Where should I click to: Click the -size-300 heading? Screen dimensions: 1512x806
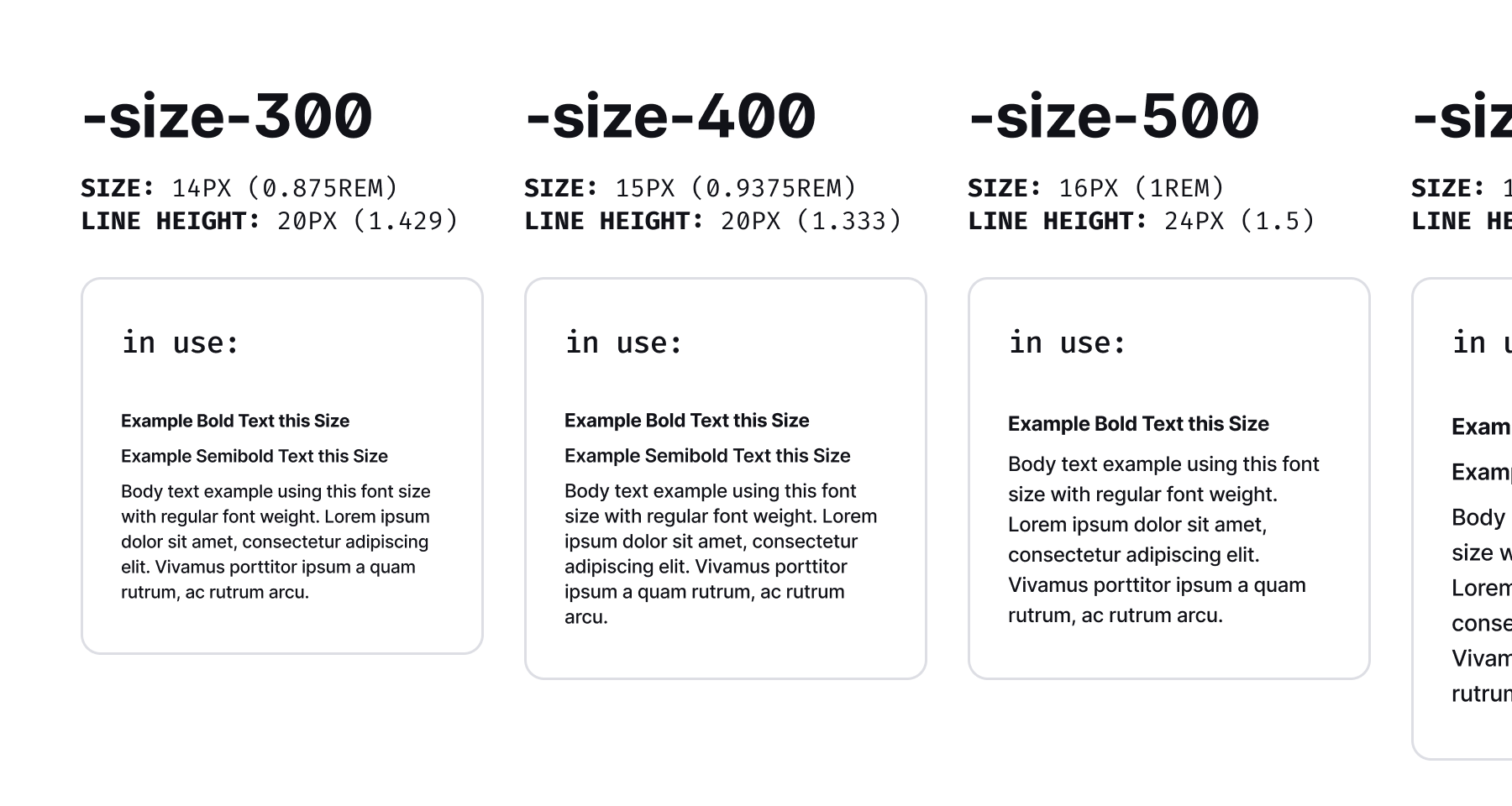click(227, 116)
